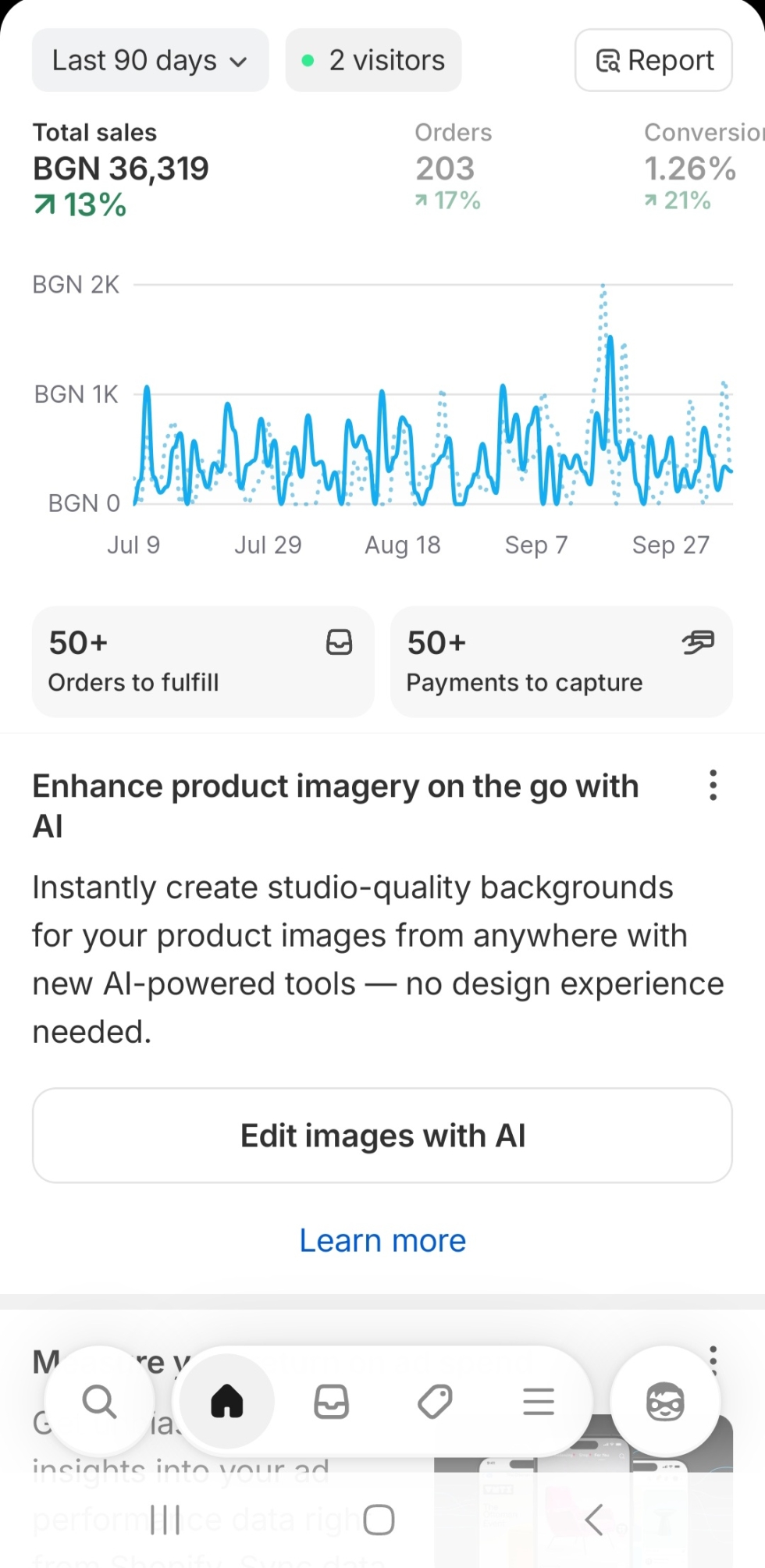Open the Products tag tab icon
765x1568 pixels.
[435, 1402]
